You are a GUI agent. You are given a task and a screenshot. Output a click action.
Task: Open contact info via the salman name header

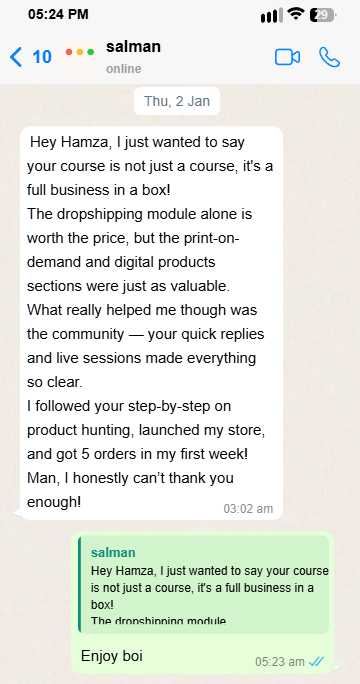click(x=133, y=47)
